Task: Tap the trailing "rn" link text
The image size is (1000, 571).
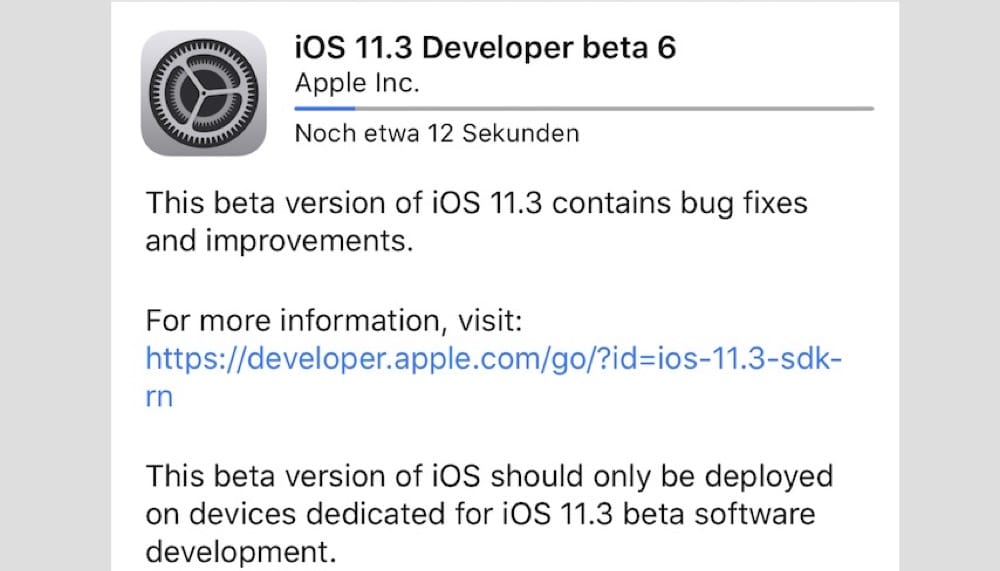Action: pos(159,397)
